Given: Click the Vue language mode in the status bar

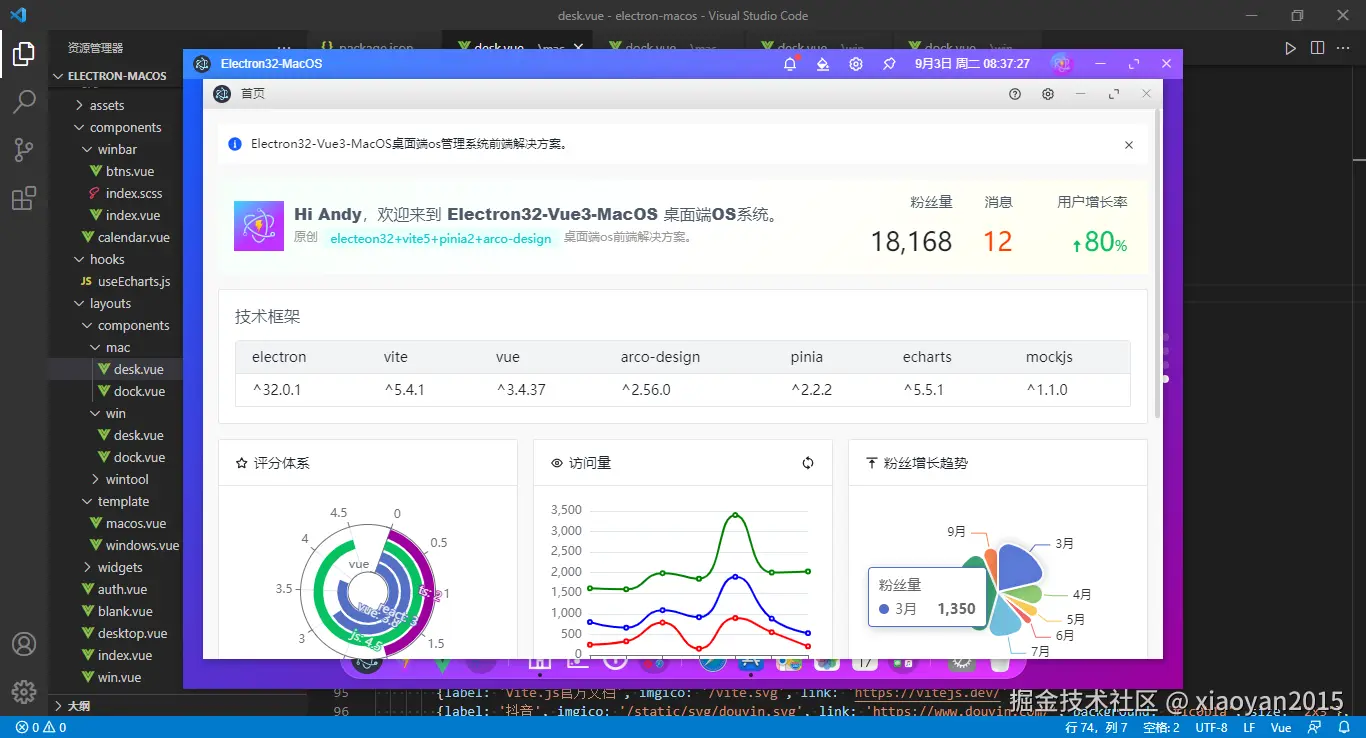Looking at the screenshot, I should pos(1281,727).
